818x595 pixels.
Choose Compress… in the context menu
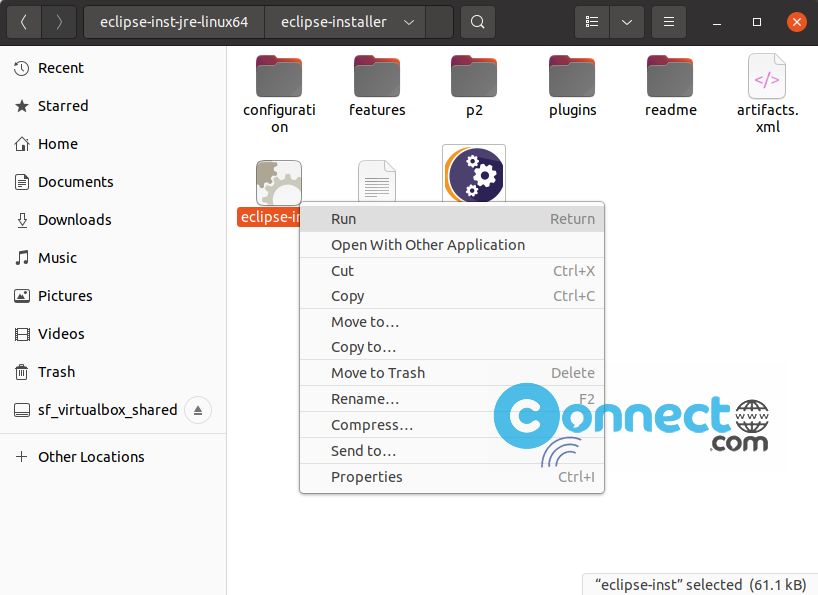click(x=452, y=425)
